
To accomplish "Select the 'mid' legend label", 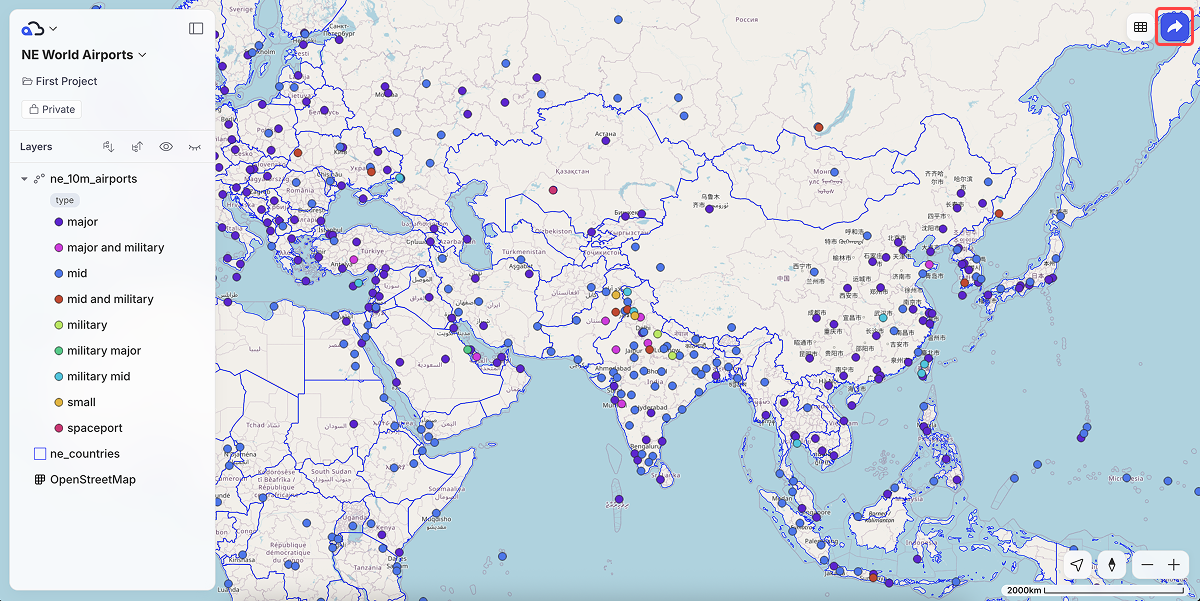I will point(77,273).
